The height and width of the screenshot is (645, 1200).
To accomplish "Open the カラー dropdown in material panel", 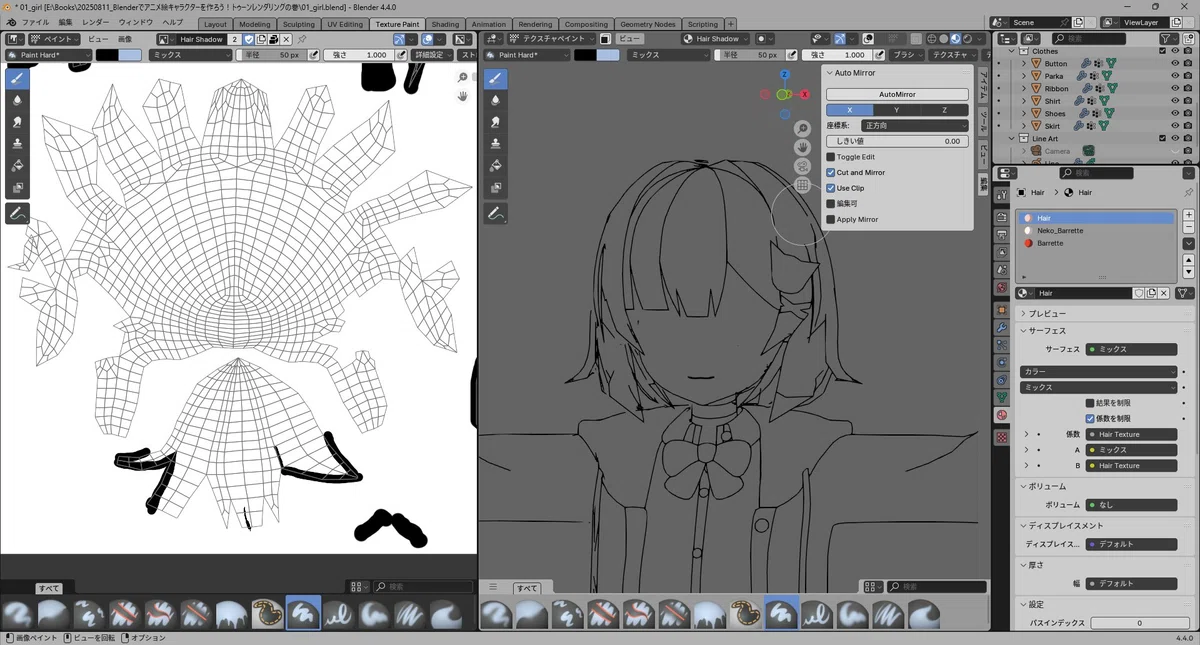I will (x=1098, y=372).
